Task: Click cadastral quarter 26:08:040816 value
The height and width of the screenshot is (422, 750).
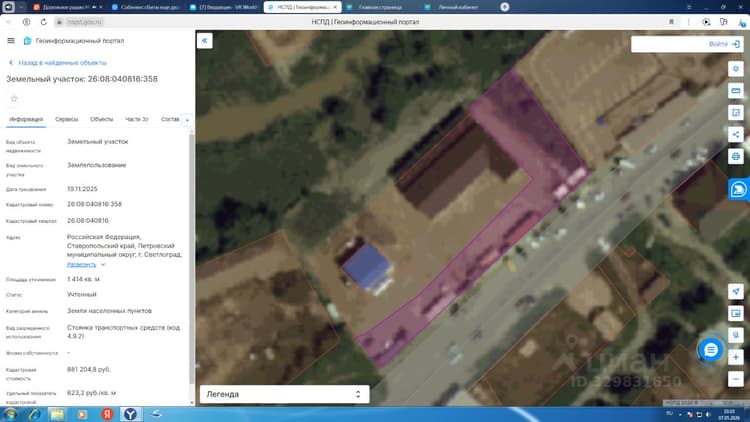Action: (88, 221)
